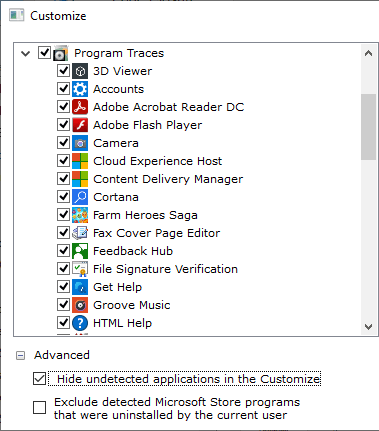Click the Feedback Hub icon
The image size is (379, 431).
(x=80, y=251)
